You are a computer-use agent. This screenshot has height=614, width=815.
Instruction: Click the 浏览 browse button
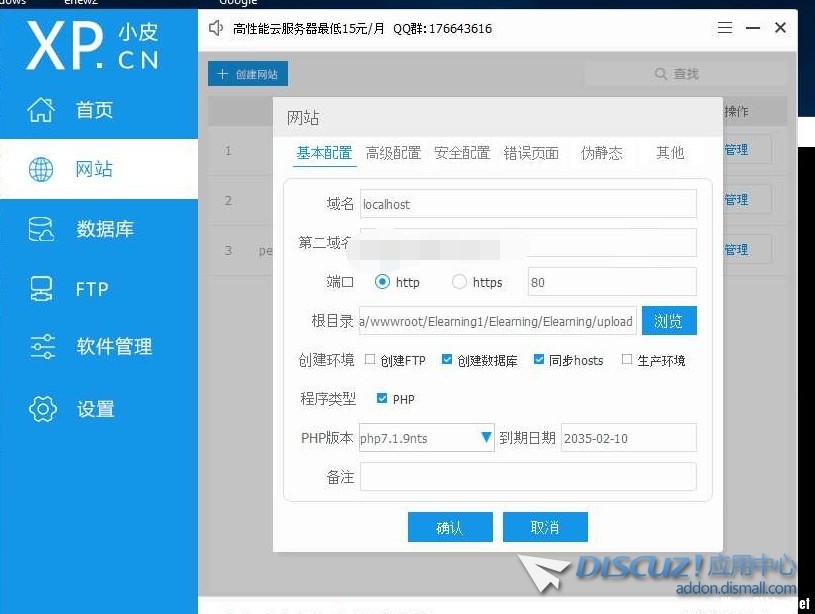tap(668, 321)
